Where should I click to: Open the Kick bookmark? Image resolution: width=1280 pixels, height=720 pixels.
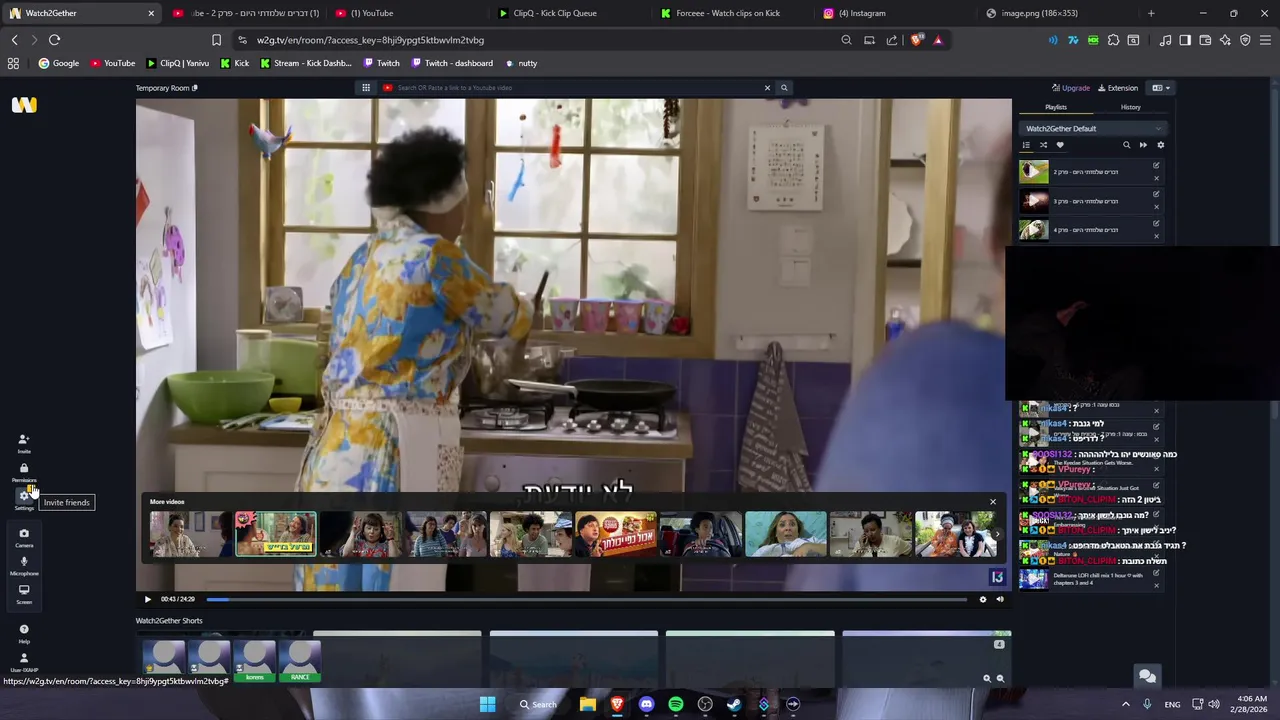click(x=234, y=63)
